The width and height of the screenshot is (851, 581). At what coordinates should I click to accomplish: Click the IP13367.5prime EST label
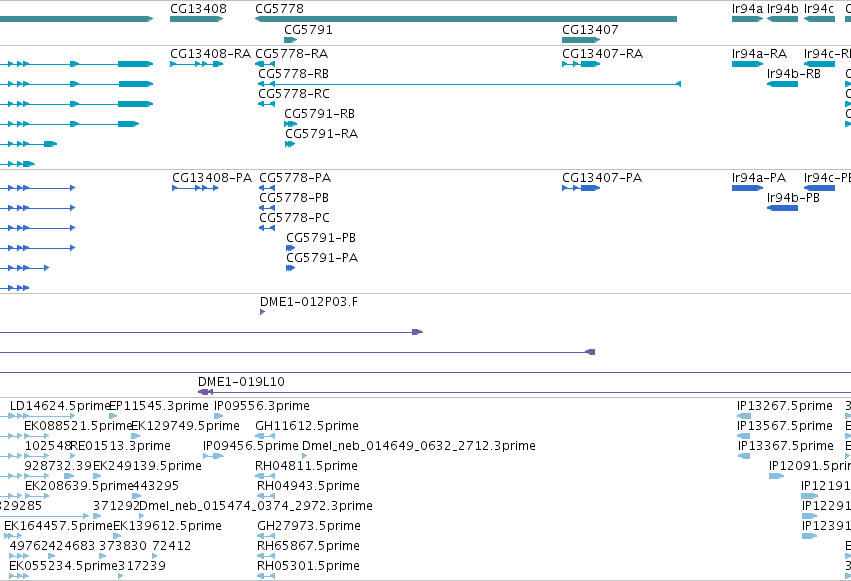pyautogui.click(x=785, y=446)
